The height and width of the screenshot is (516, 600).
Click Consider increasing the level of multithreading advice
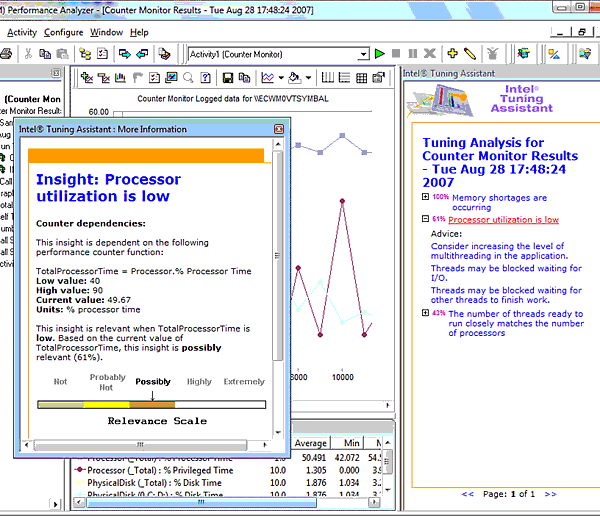coord(499,251)
